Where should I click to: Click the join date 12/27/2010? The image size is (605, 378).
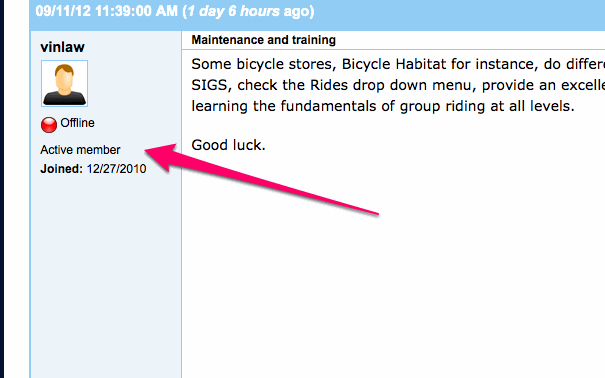116,169
